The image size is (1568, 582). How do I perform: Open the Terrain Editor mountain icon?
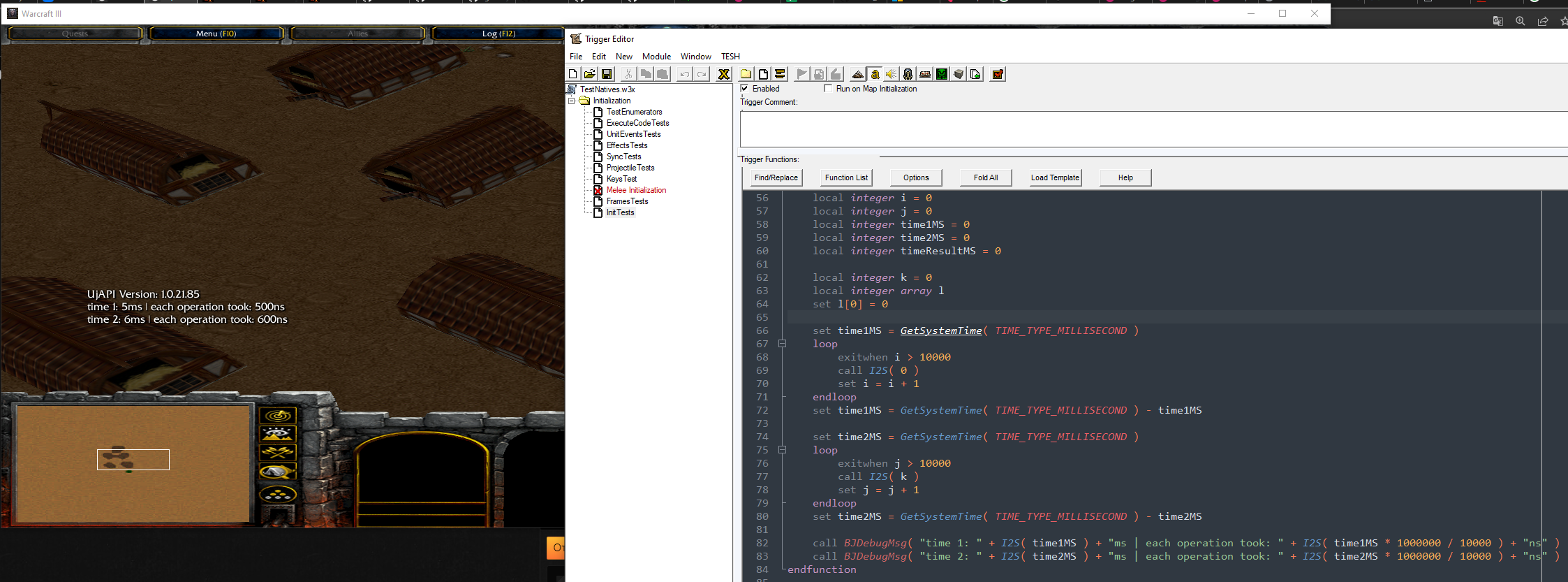858,74
